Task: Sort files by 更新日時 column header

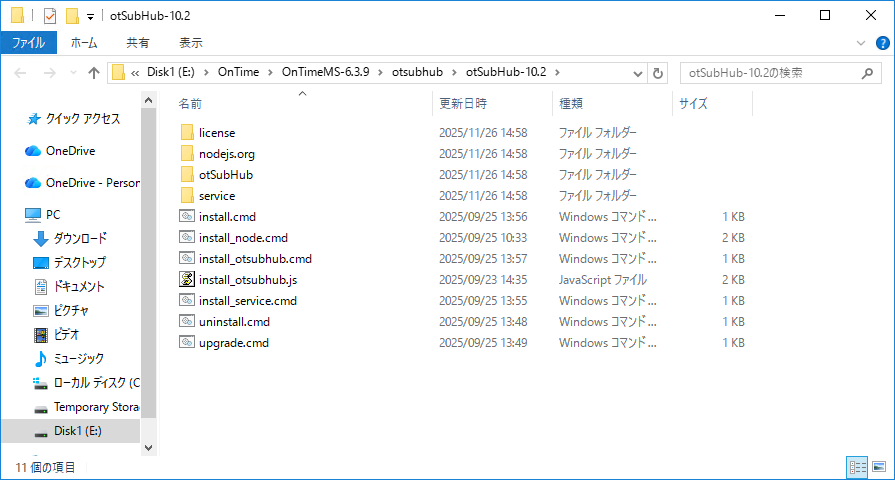Action: point(463,103)
